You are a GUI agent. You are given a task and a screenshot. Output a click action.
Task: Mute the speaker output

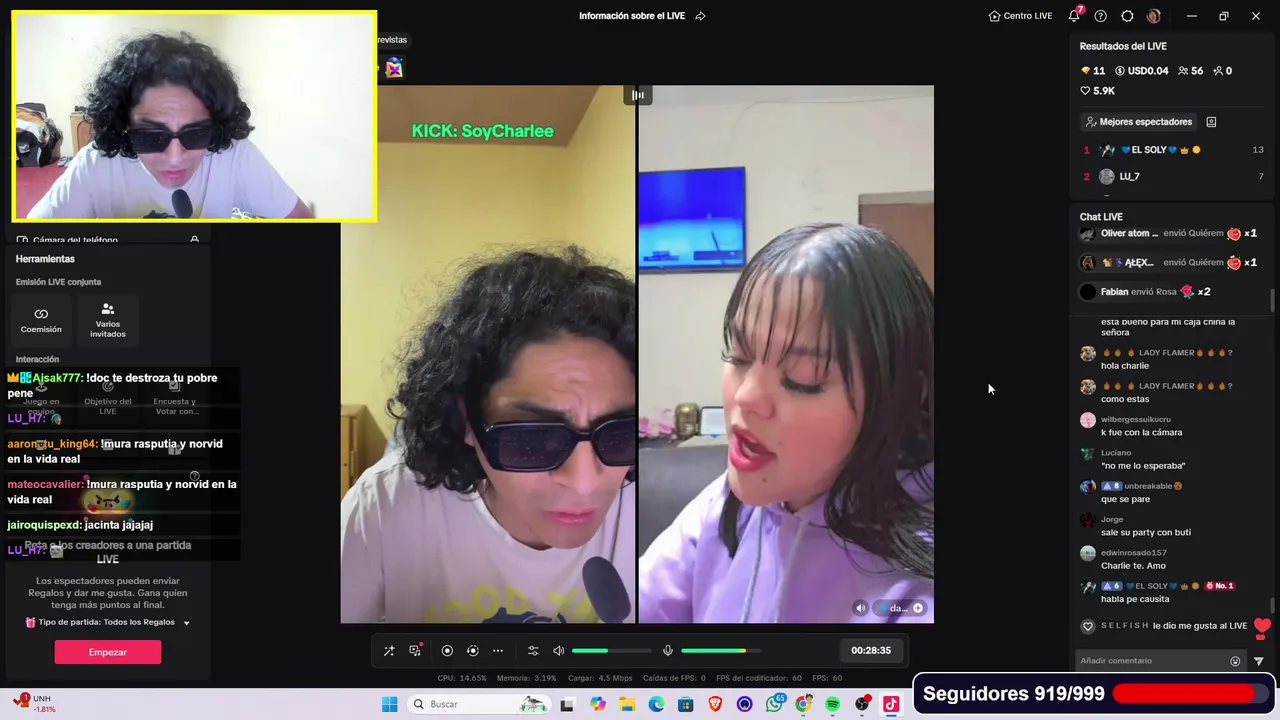559,651
